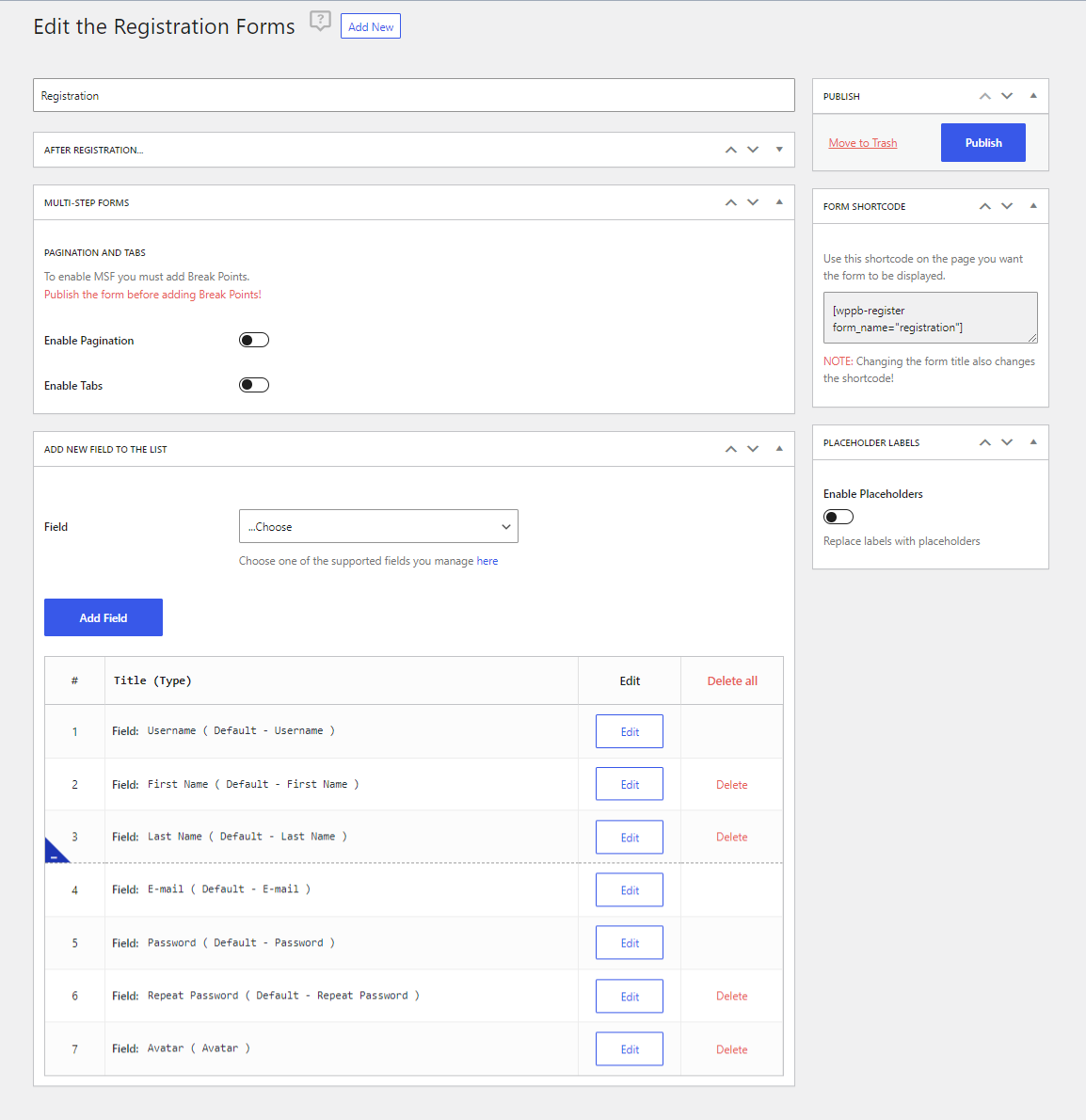Screen dimensions: 1086x1120
Task: Expand the After Registration panel
Action: [x=779, y=150]
